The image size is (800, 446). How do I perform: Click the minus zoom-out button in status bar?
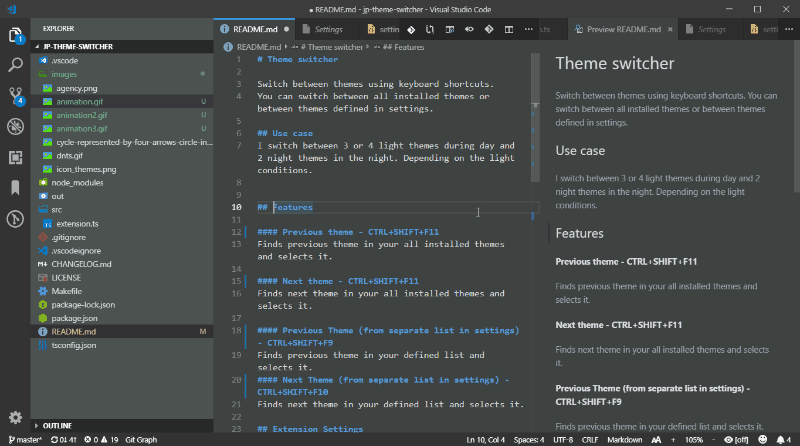point(713,440)
